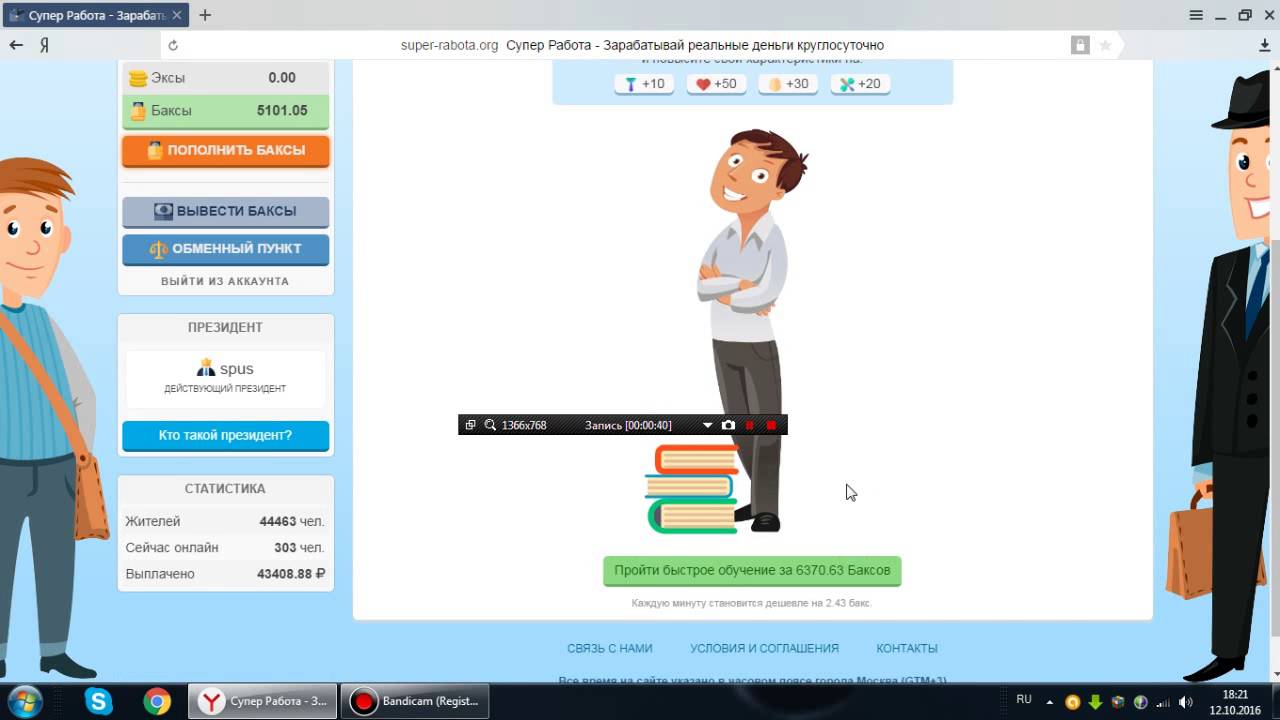Image resolution: width=1280 pixels, height=720 pixels.
Task: Select the "Супер Работа" browser tab
Action: tap(95, 15)
